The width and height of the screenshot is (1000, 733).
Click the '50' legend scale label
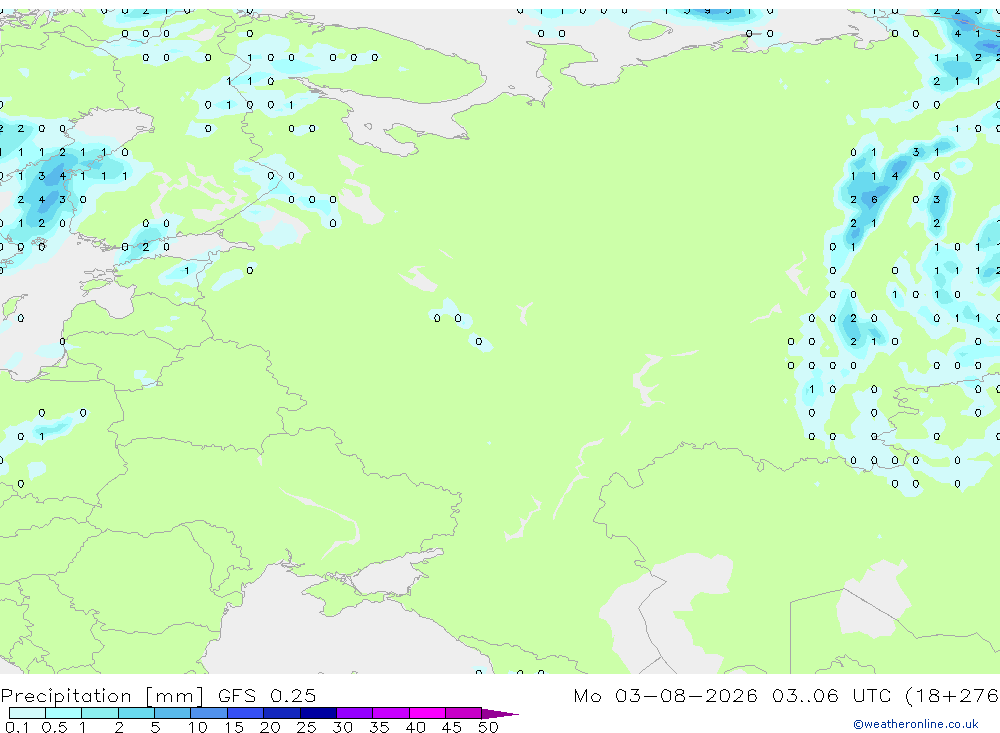click(488, 727)
